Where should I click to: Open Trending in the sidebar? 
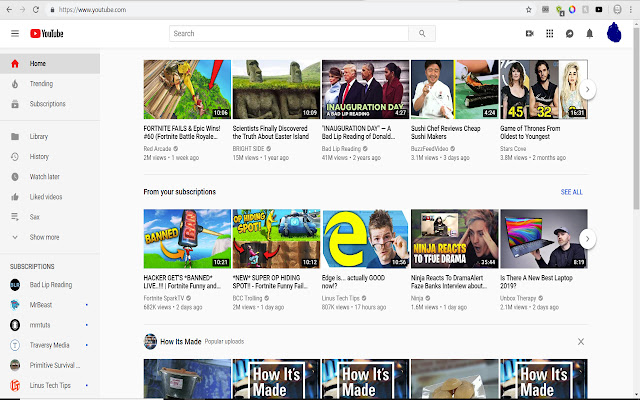50,84
